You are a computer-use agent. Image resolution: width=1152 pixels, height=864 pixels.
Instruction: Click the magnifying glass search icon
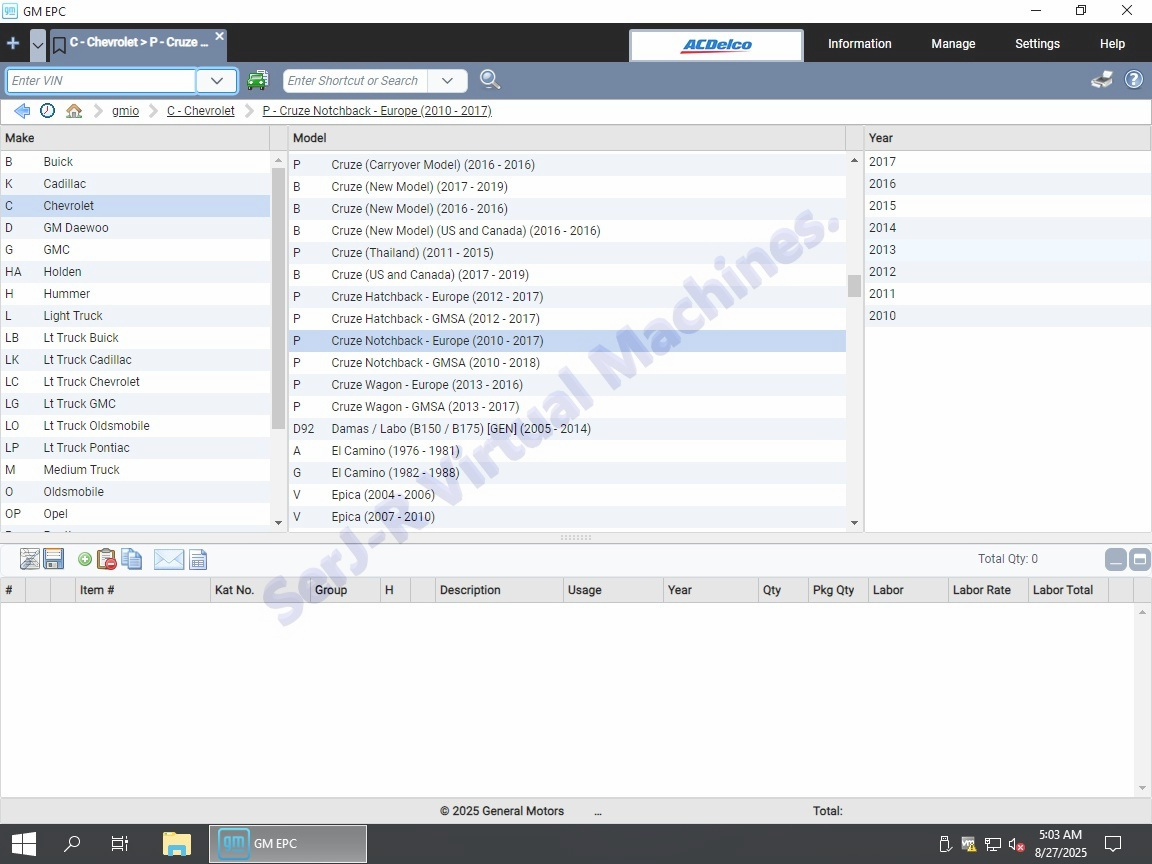(x=490, y=80)
